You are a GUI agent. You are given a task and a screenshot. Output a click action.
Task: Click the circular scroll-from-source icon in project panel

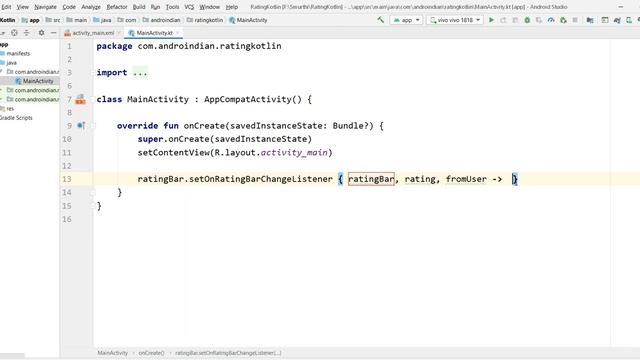pyautogui.click(x=14, y=33)
